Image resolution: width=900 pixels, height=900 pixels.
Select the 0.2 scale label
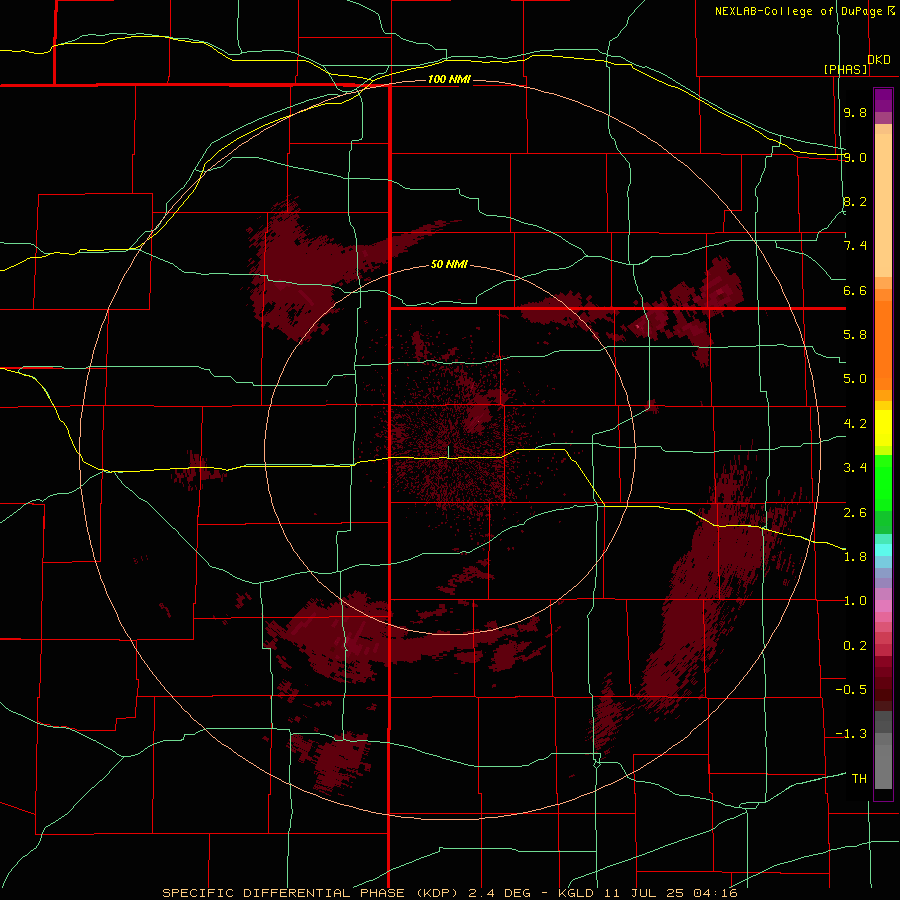pos(855,645)
